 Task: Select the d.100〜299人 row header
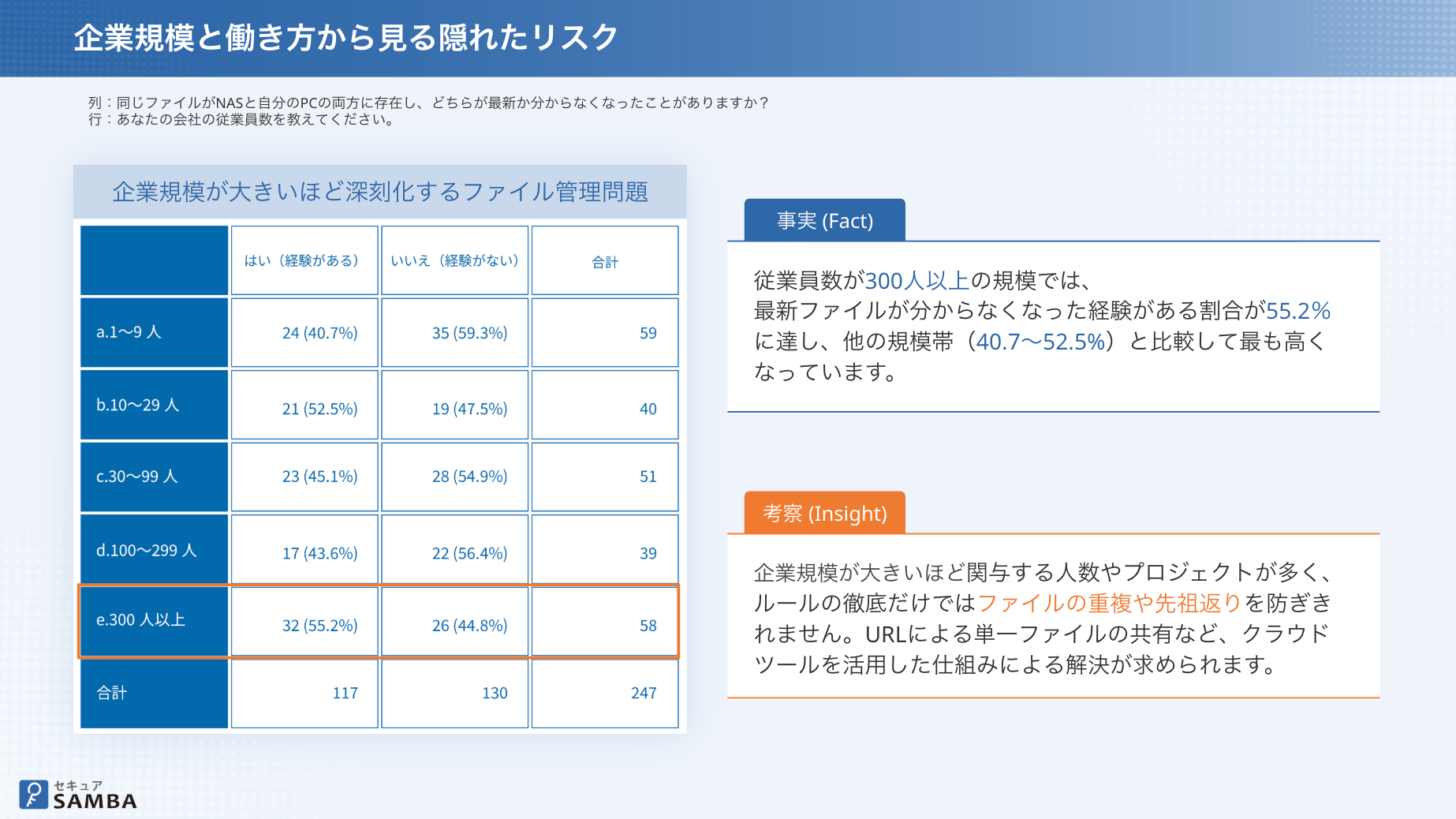click(x=154, y=550)
